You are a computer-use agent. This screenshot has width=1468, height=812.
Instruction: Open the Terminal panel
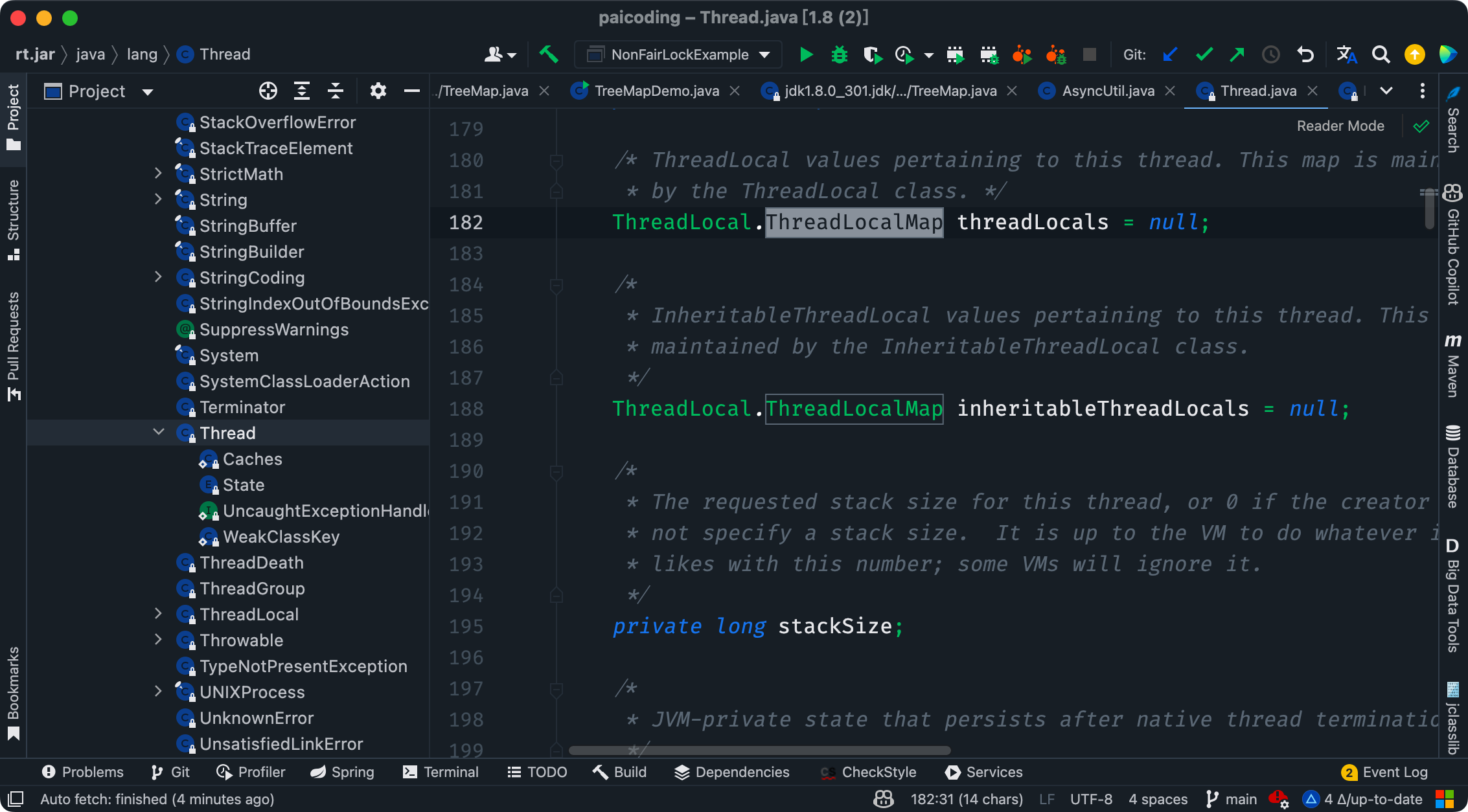(x=441, y=771)
